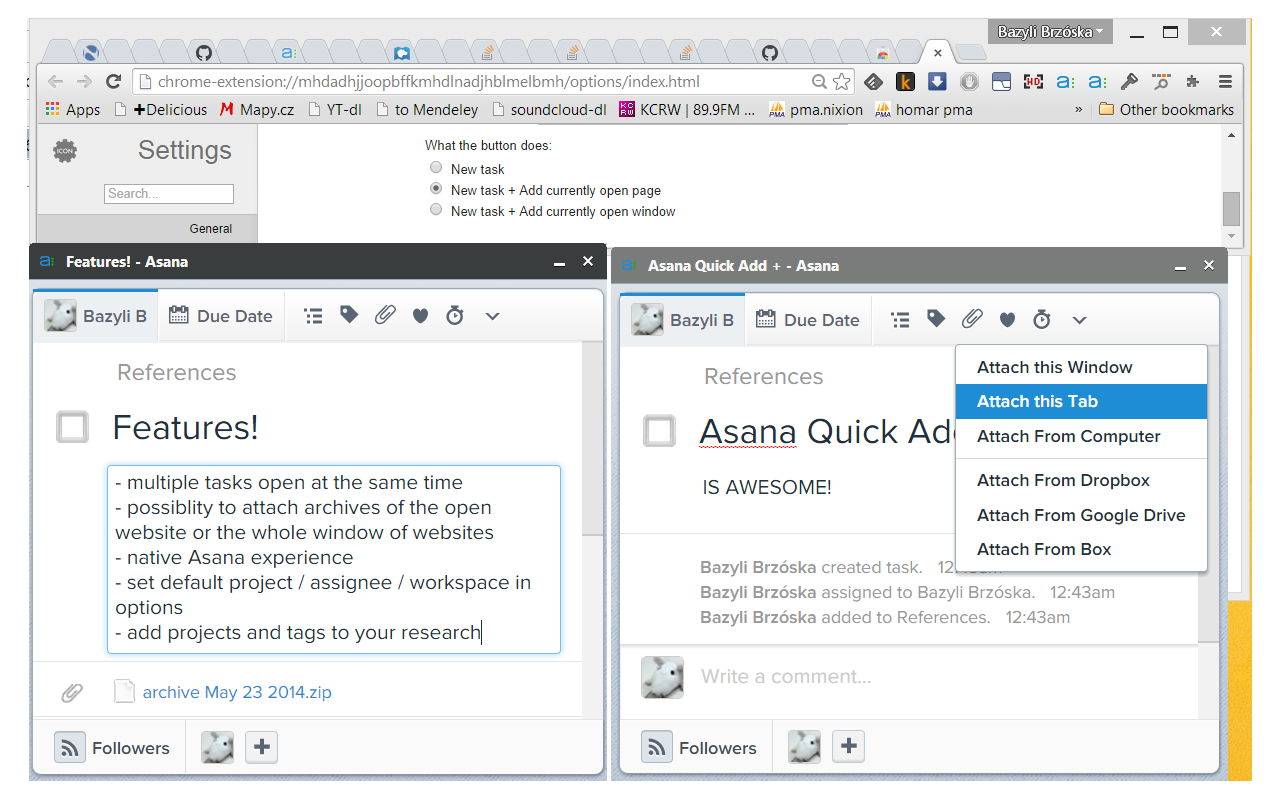Click the Settings gear icon on options page

(65, 151)
